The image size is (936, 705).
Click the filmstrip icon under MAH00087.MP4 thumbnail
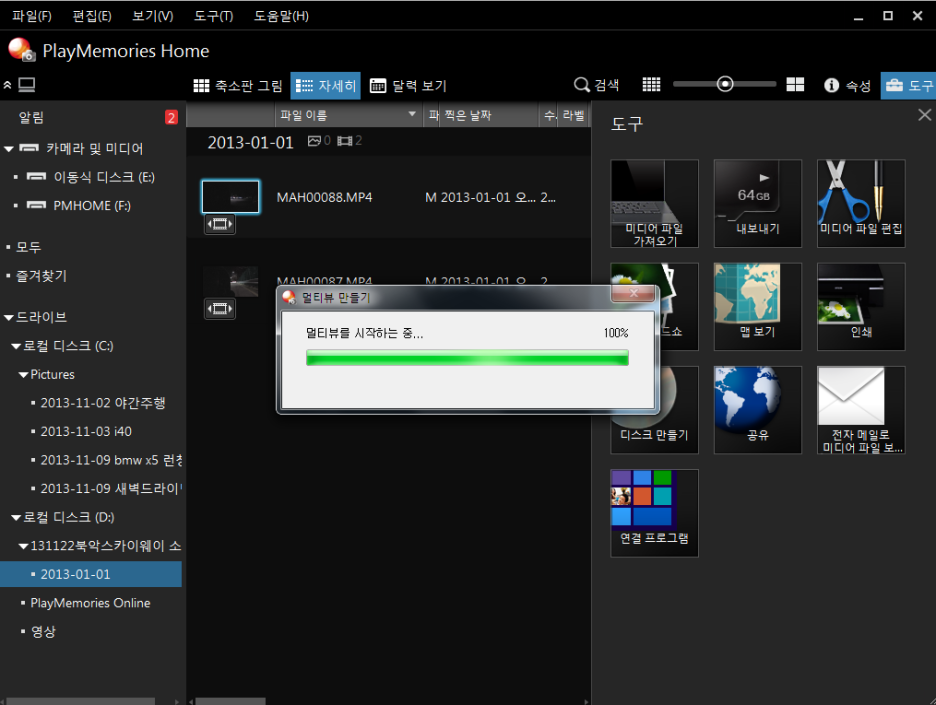219,309
